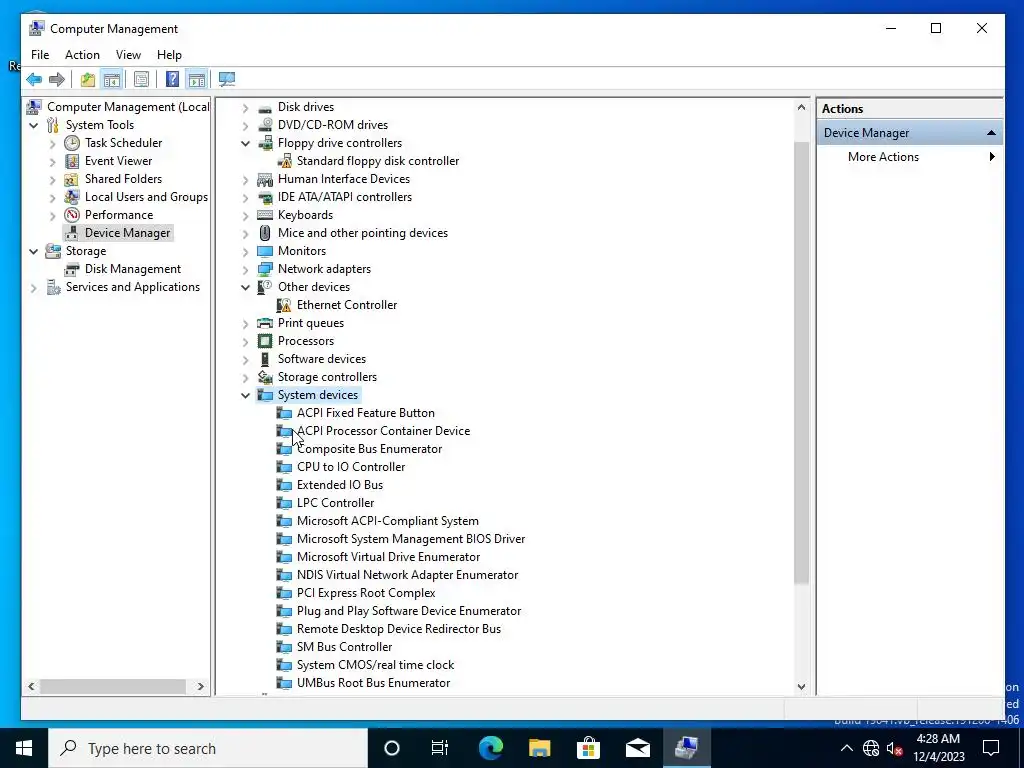Open Help via the blue question mark icon

click(x=172, y=80)
